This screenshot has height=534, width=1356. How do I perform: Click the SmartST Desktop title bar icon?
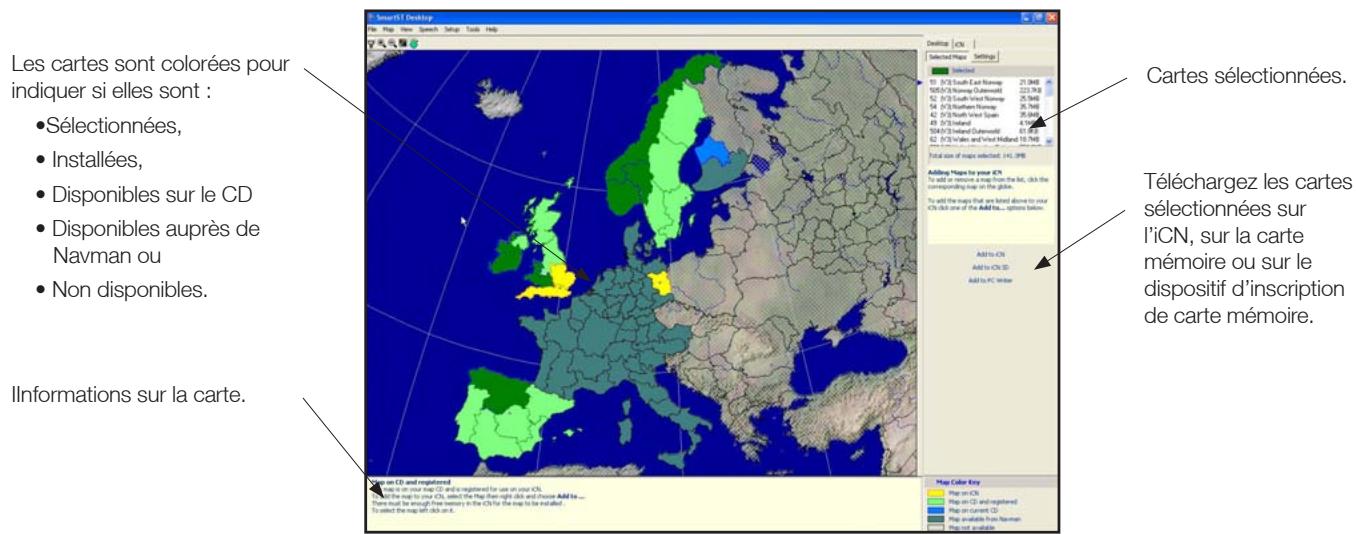[372, 18]
